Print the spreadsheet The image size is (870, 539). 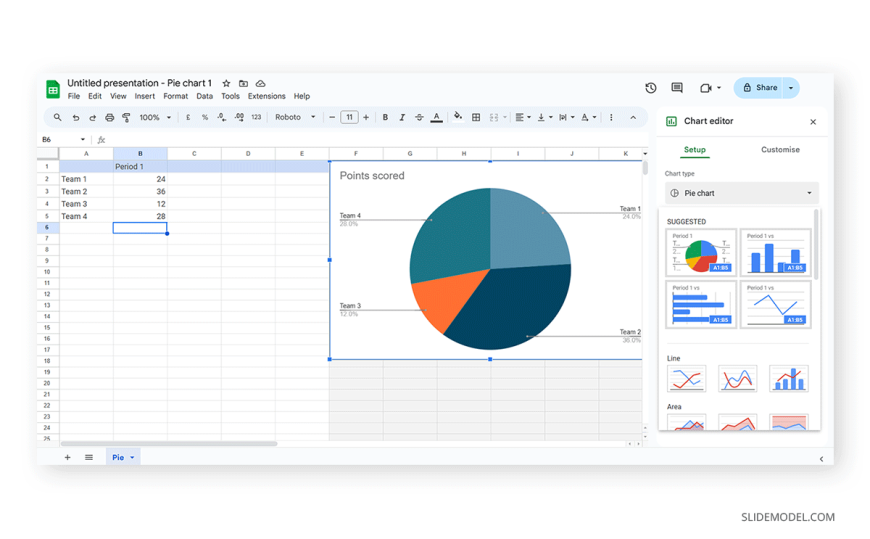tap(109, 118)
